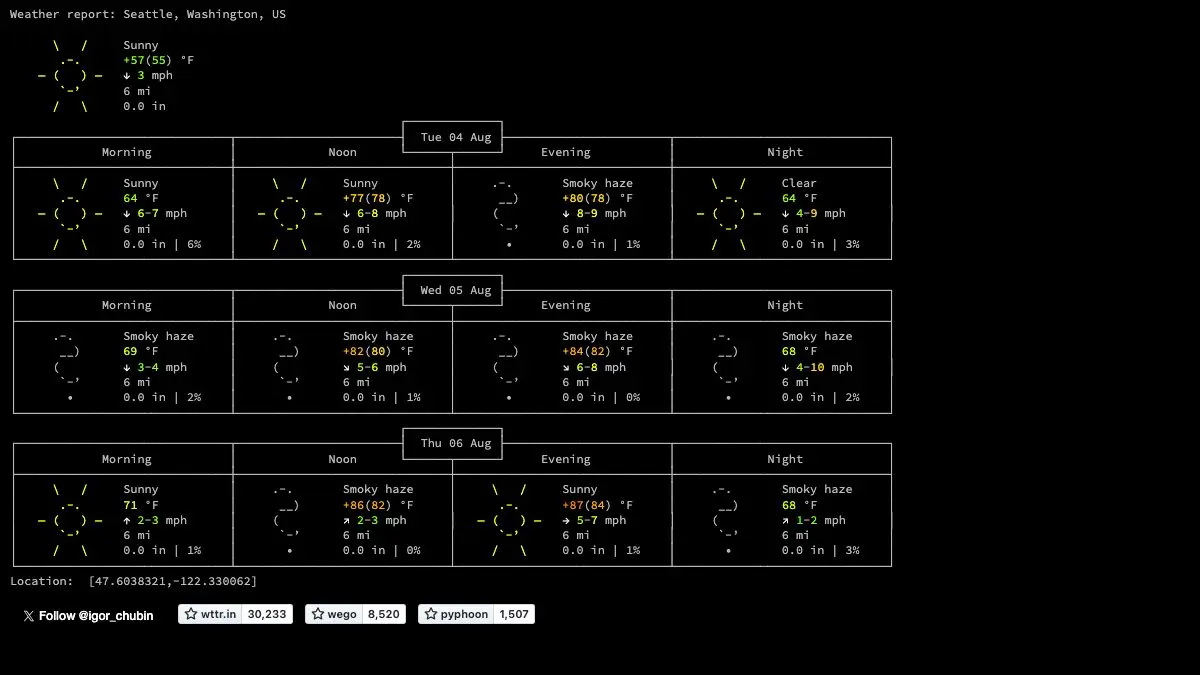Screen dimensions: 1200x675
Task: Click Tue Morning temperature 64 °F
Action: (141, 198)
